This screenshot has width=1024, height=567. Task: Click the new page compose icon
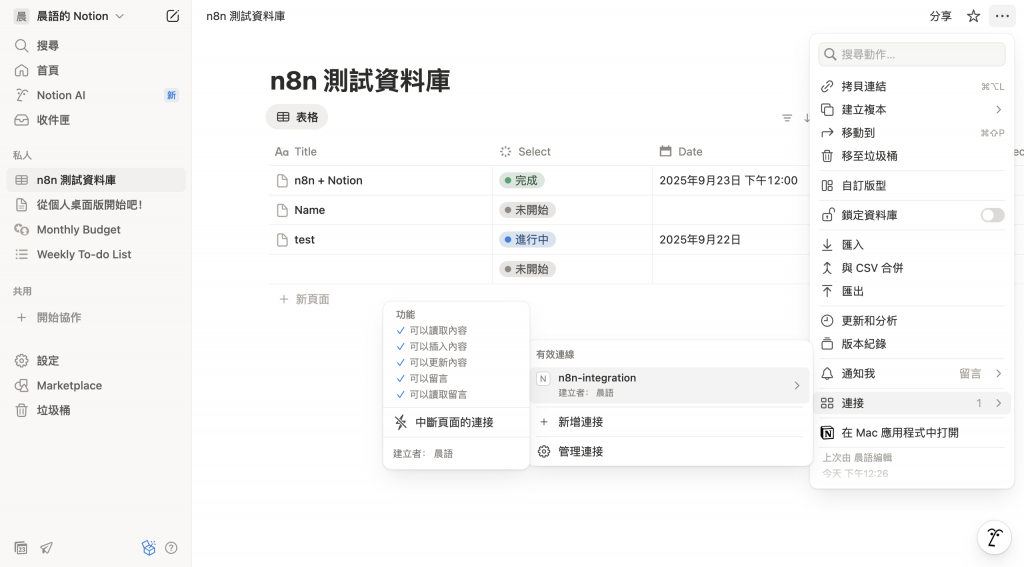coord(172,16)
